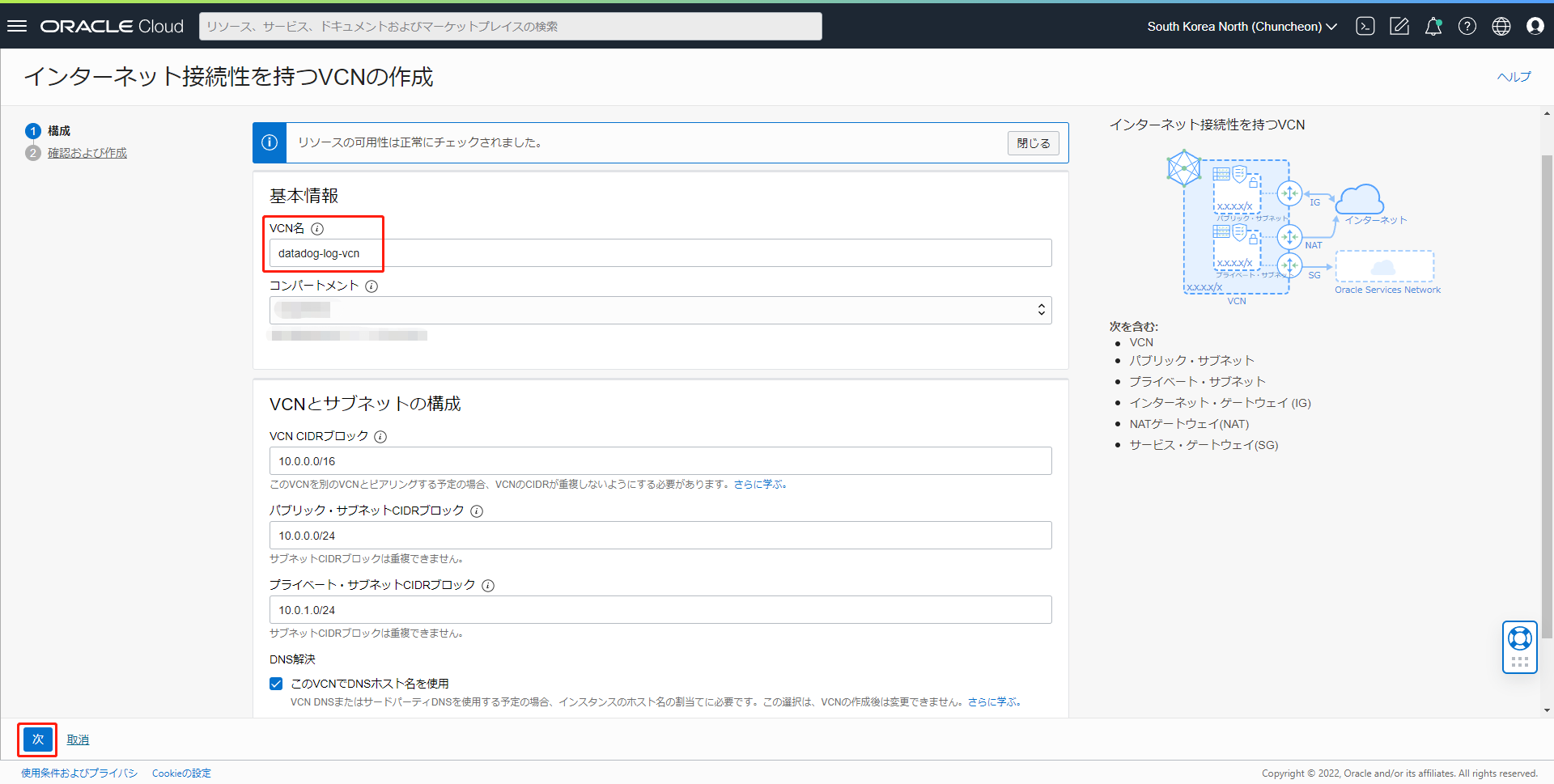Click info icon next to VCN CIDRブロック

(380, 437)
